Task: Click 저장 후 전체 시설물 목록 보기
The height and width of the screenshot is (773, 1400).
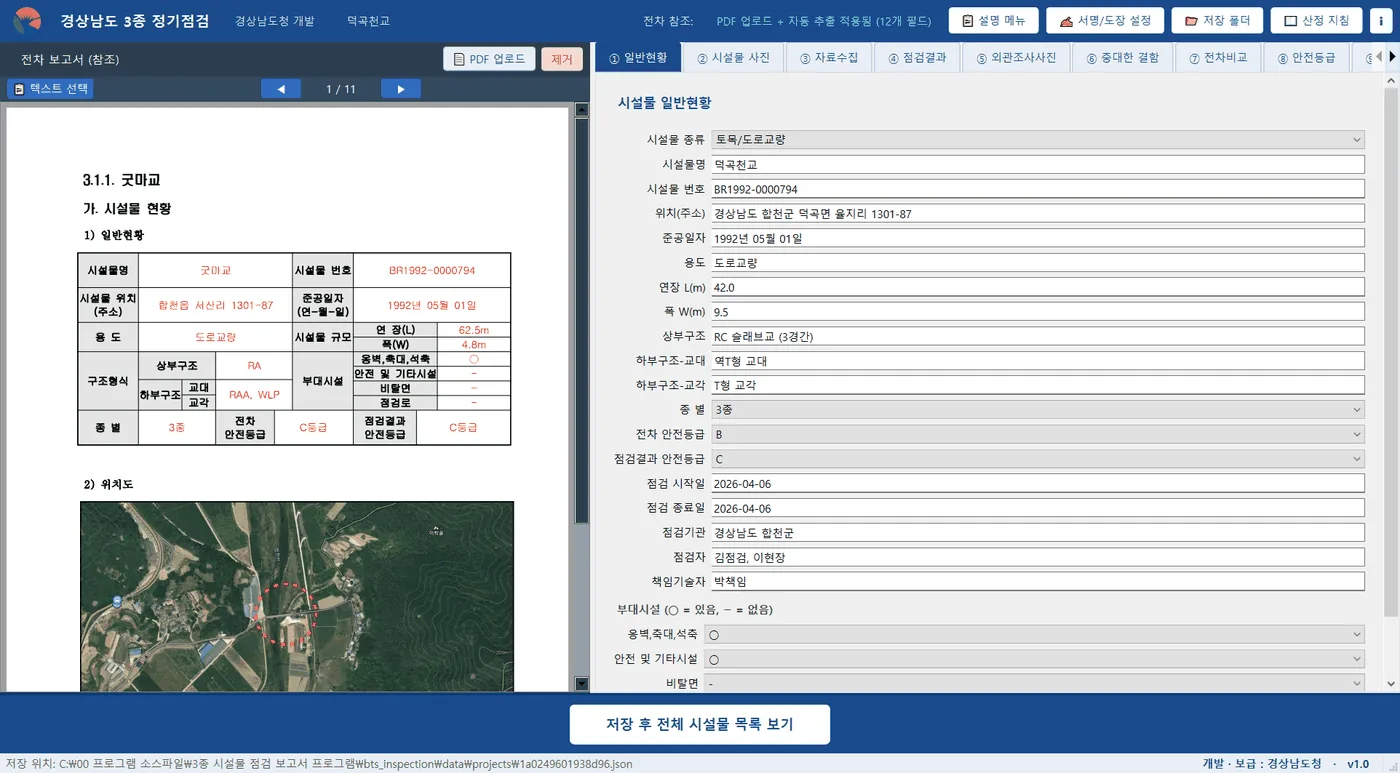Action: [x=700, y=724]
